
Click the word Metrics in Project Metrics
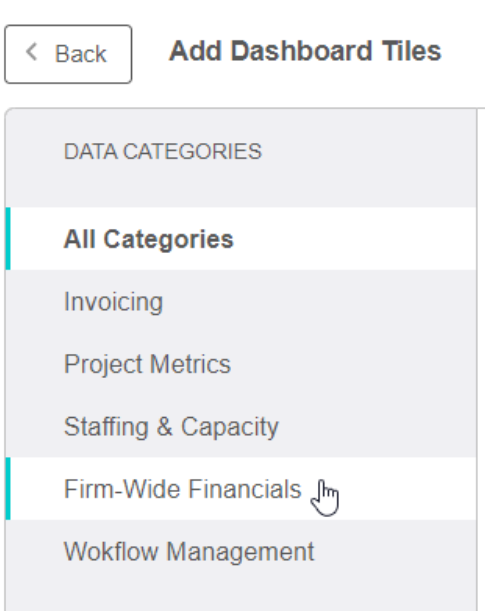(x=190, y=364)
